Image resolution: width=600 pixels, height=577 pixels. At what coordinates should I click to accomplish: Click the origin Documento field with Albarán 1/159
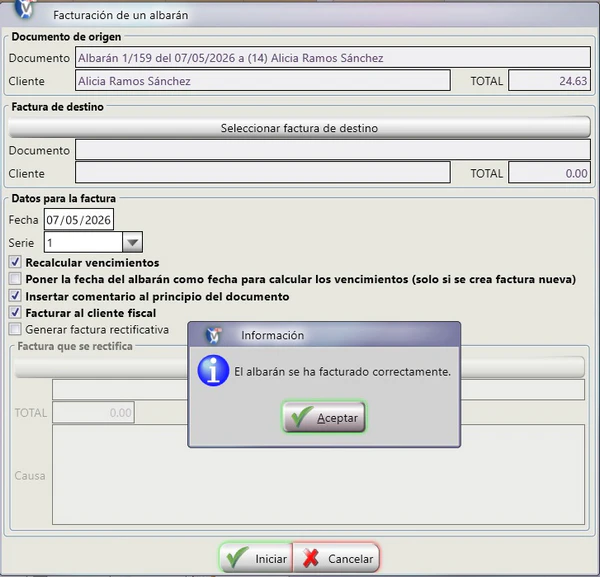click(333, 58)
